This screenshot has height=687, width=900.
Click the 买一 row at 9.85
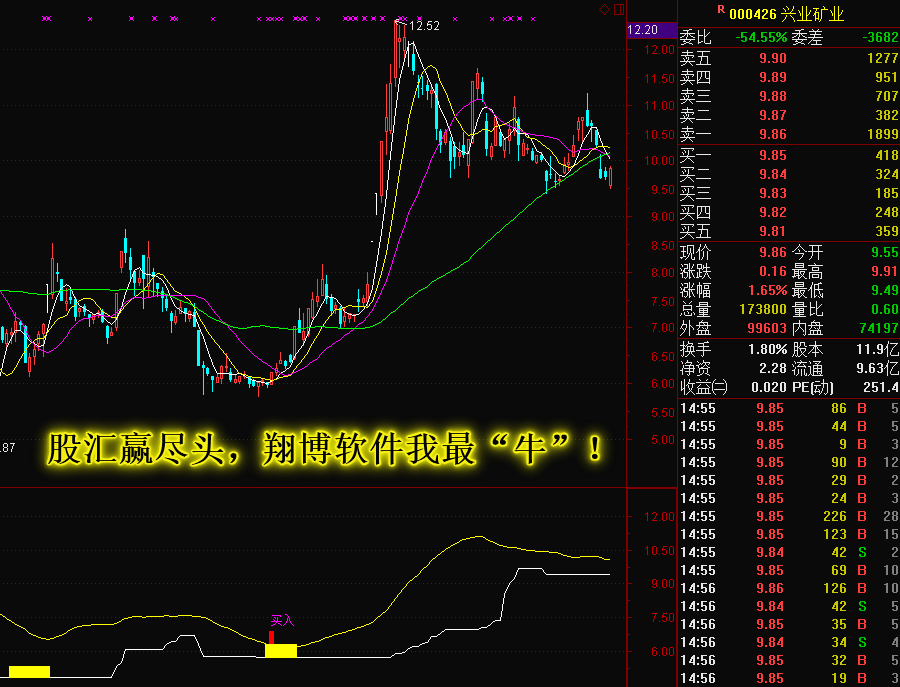tap(789, 155)
